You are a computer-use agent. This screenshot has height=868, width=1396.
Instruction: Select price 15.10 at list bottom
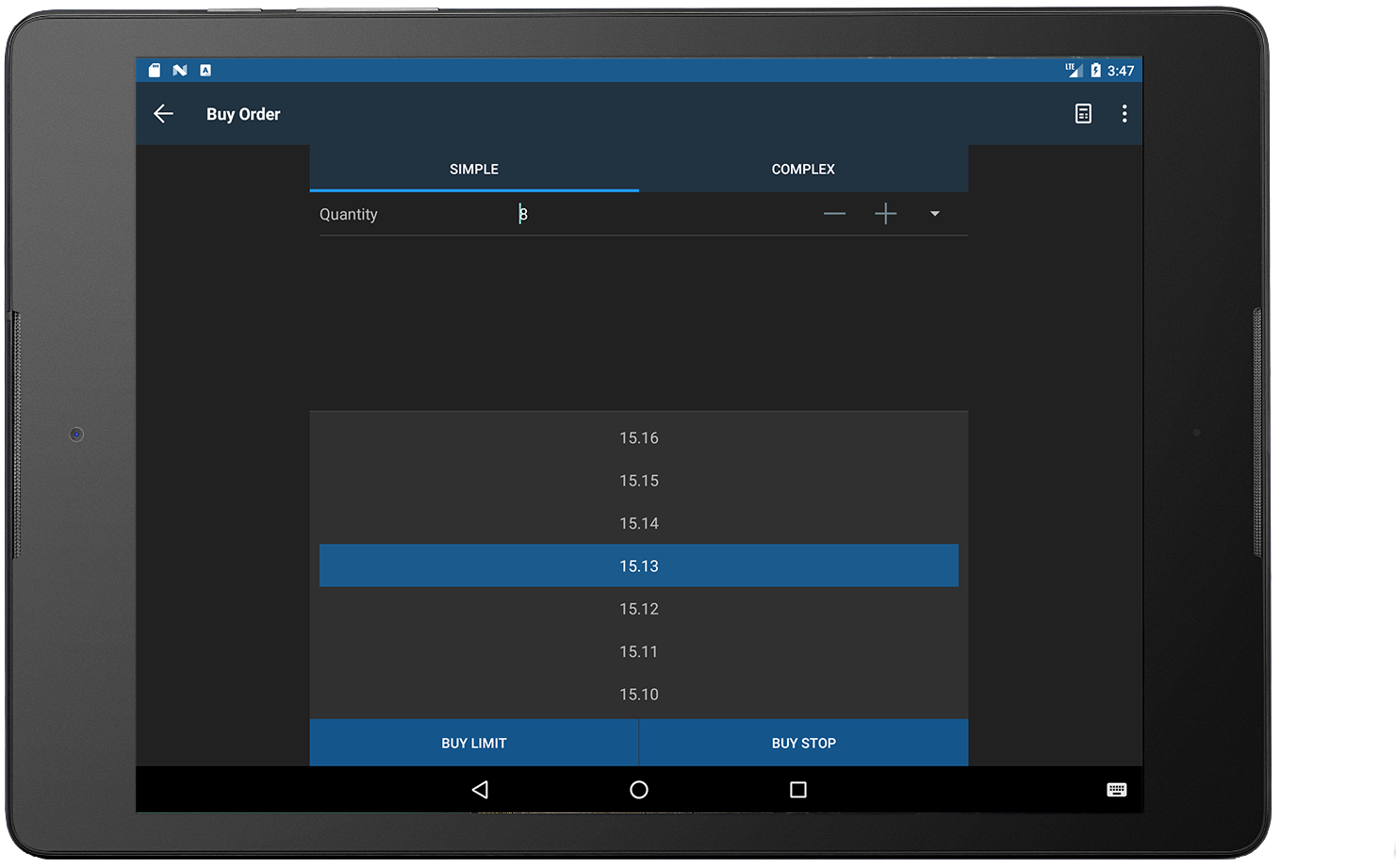(x=639, y=695)
